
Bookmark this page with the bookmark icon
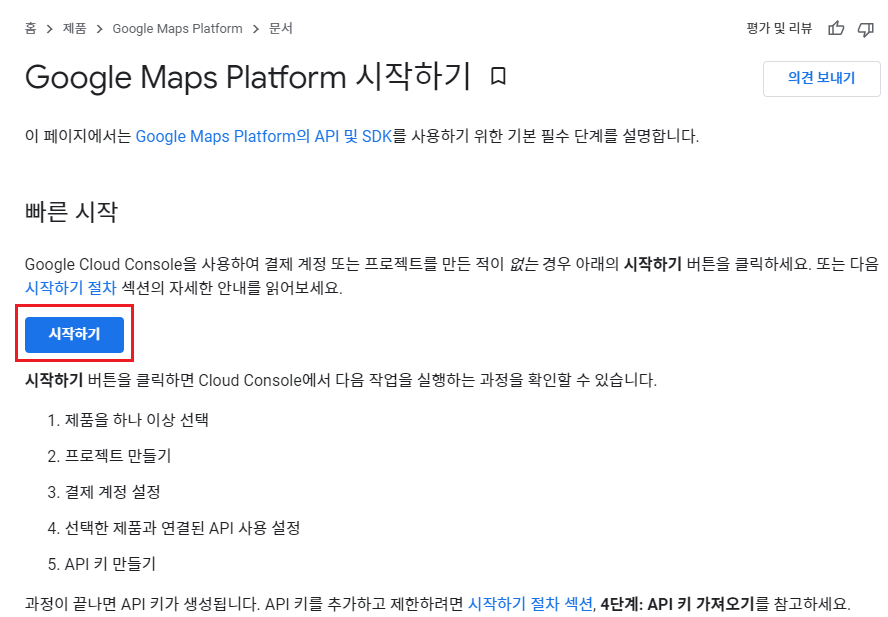[498, 76]
